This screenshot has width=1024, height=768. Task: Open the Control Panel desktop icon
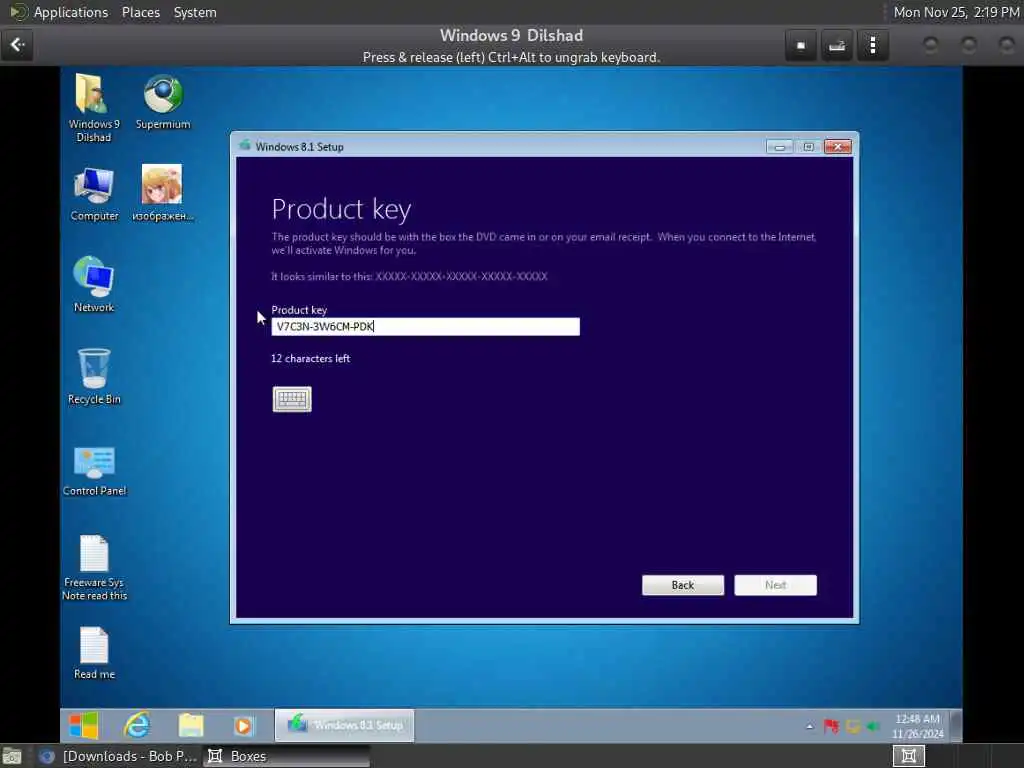tap(94, 470)
